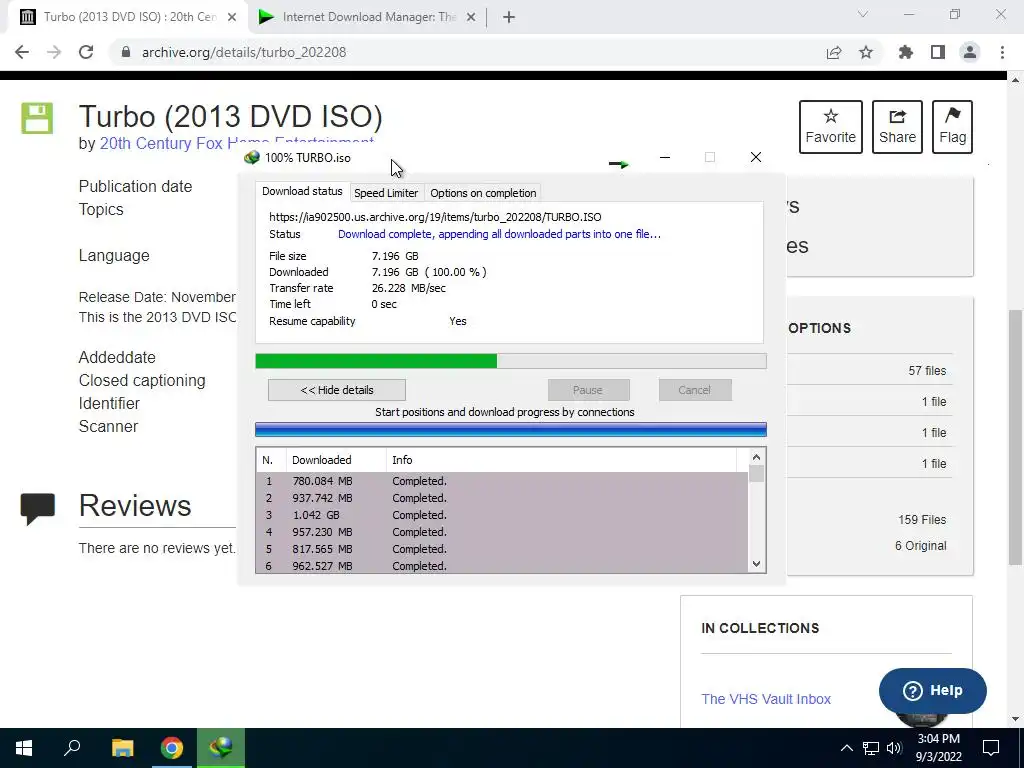1024x768 pixels.
Task: Expand the tab search chevron
Action: 863,14
